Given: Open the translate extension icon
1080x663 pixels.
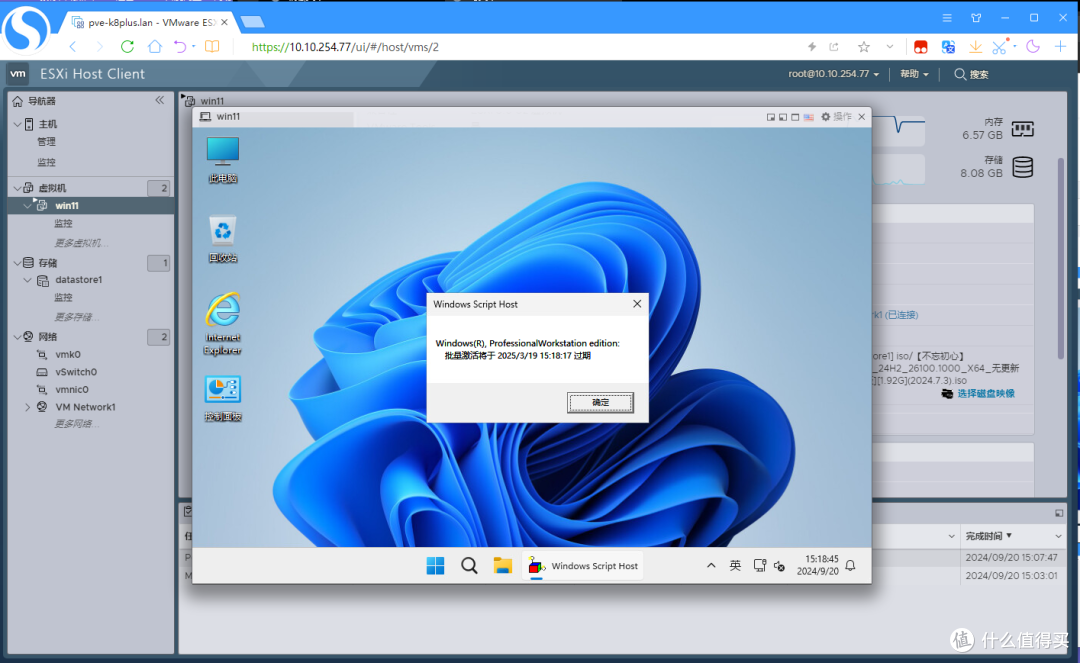Looking at the screenshot, I should [948, 47].
